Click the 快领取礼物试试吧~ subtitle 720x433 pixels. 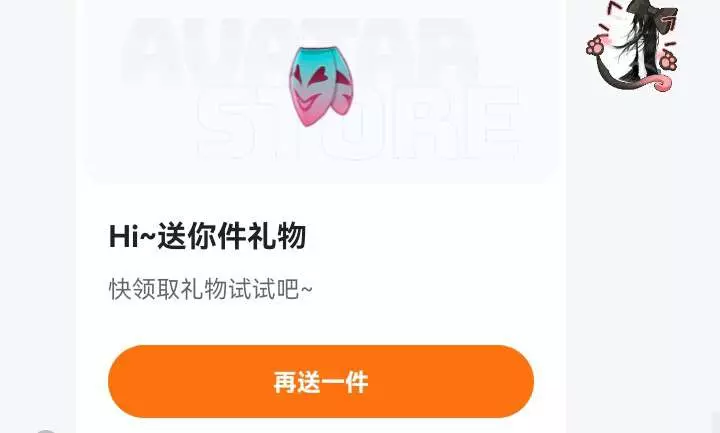pyautogui.click(x=211, y=289)
